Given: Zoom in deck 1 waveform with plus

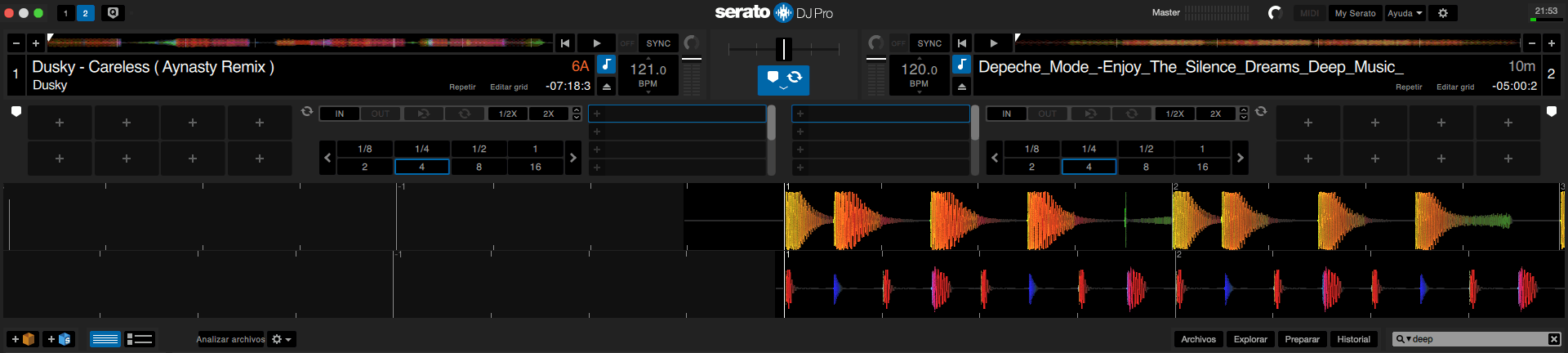Looking at the screenshot, I should pyautogui.click(x=36, y=43).
